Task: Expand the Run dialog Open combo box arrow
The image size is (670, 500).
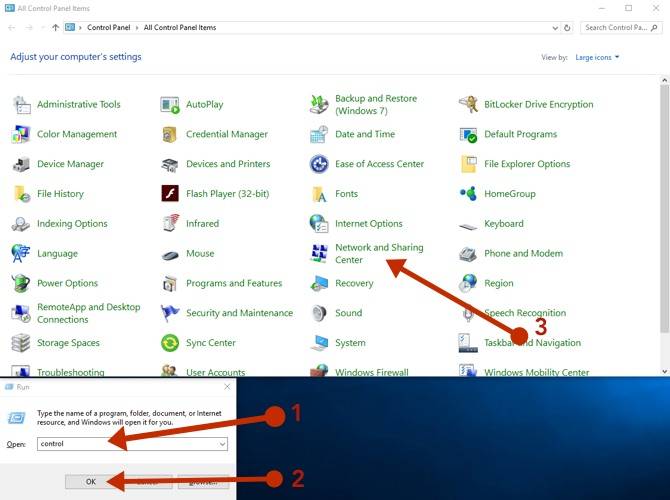Action: pyautogui.click(x=223, y=444)
